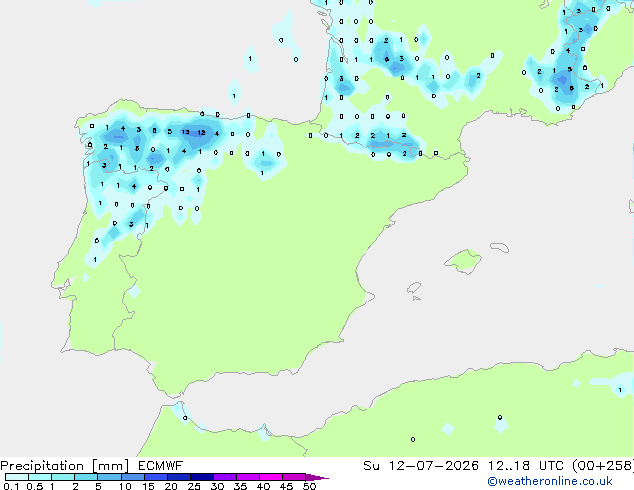
Task: Select the 25–30 mm navy legend swatch
Action: click(x=201, y=477)
